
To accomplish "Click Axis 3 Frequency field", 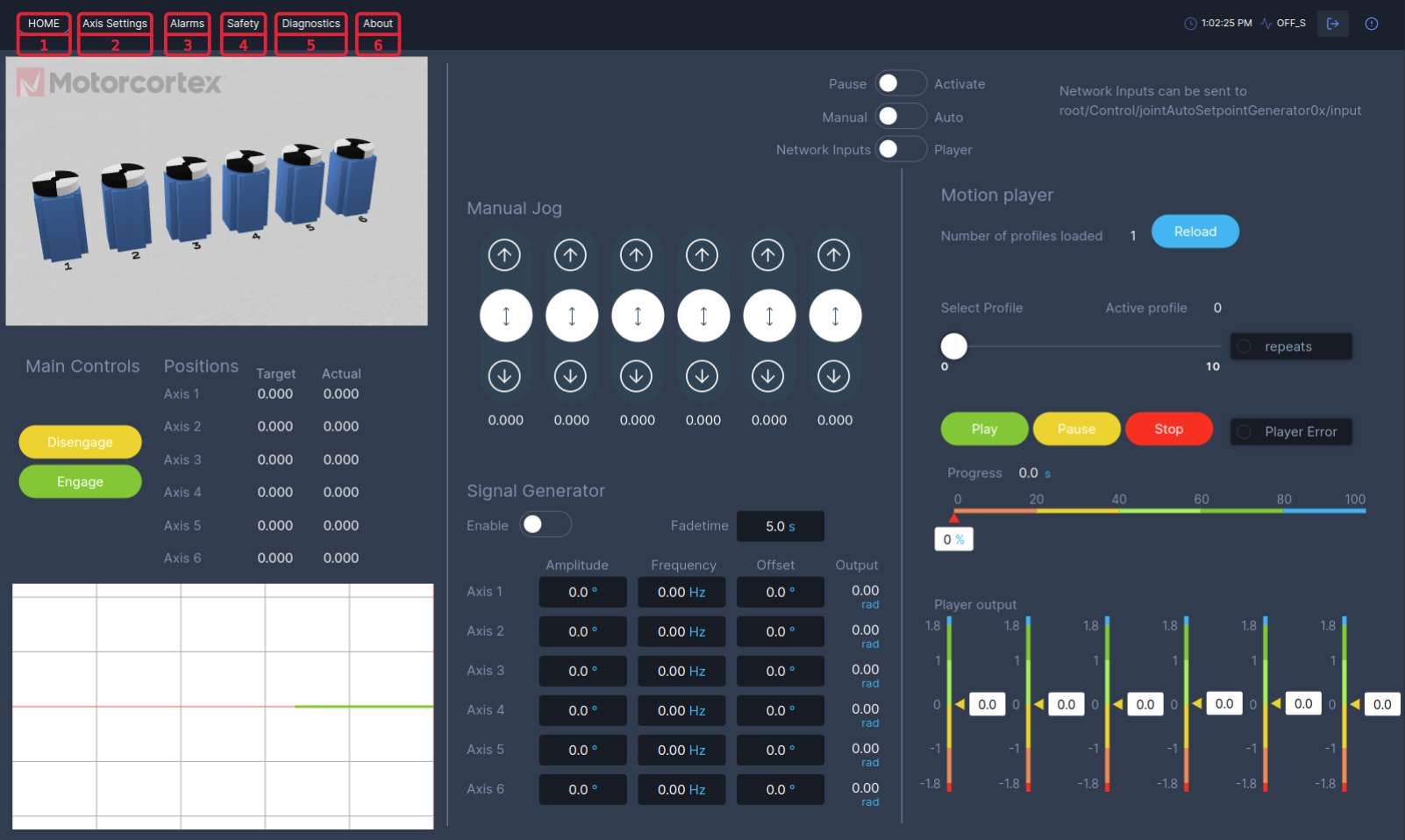I will (x=681, y=671).
